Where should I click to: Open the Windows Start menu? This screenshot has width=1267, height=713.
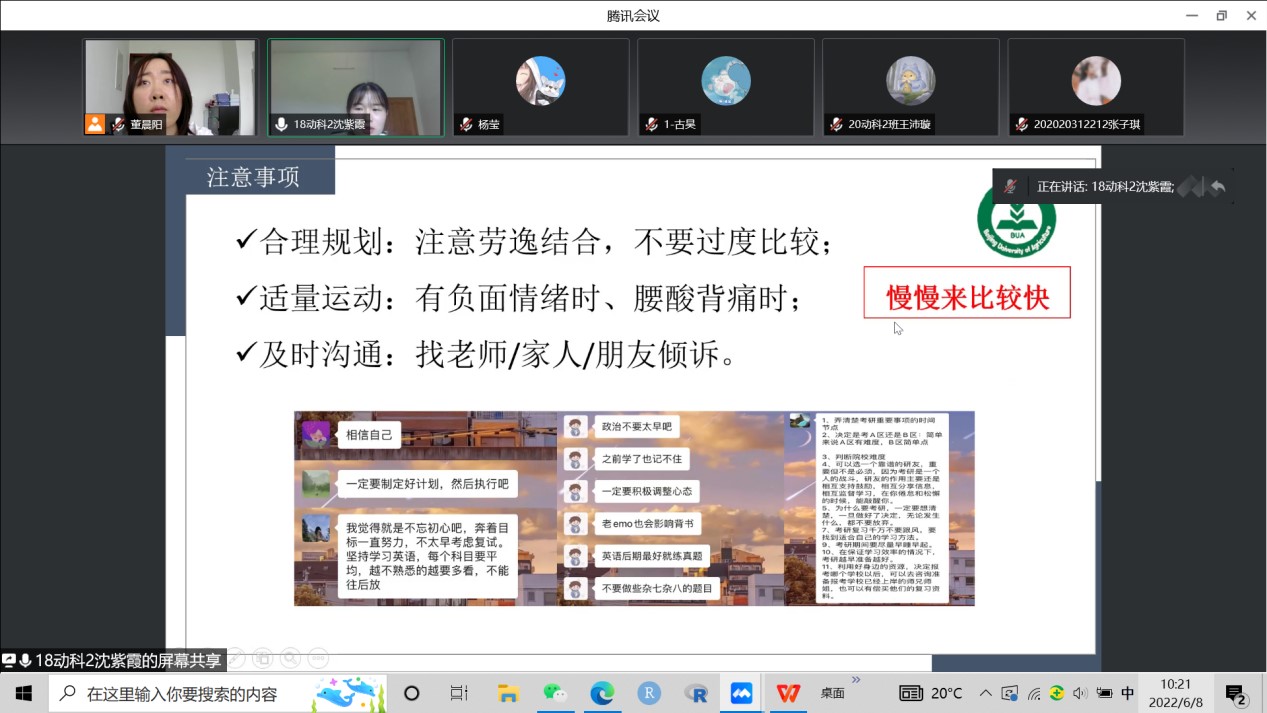23,693
